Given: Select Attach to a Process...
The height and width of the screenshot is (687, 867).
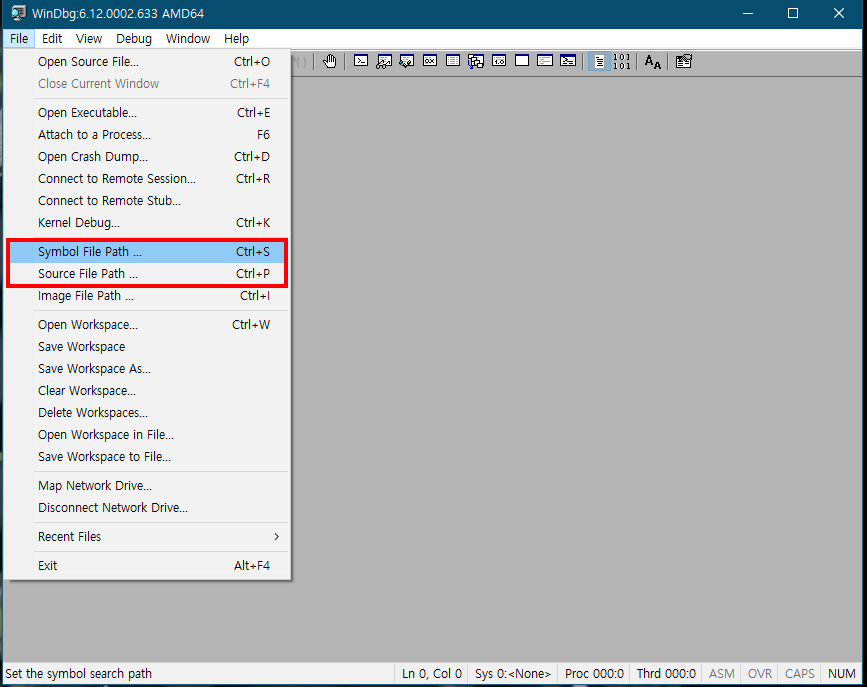Looking at the screenshot, I should pos(147,134).
